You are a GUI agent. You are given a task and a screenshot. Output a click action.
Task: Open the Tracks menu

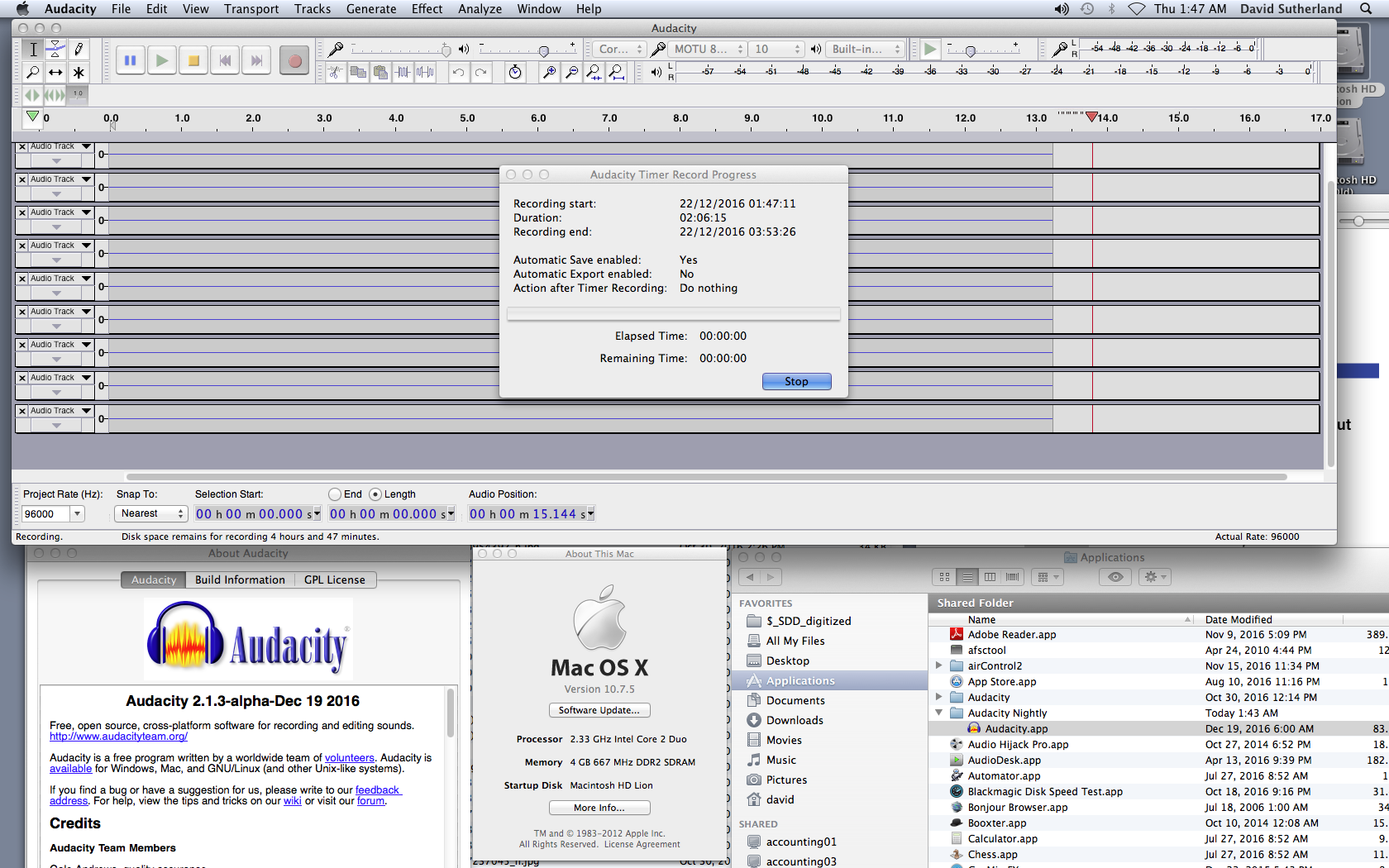312,9
